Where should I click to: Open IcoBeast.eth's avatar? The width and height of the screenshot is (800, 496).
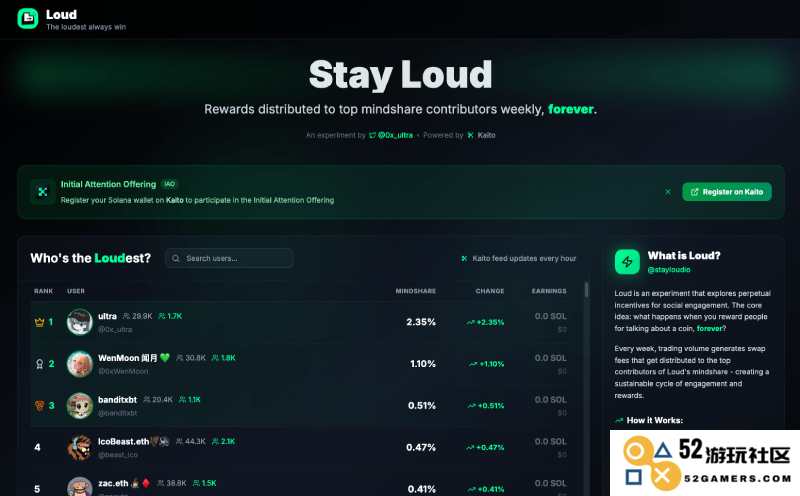click(x=80, y=448)
